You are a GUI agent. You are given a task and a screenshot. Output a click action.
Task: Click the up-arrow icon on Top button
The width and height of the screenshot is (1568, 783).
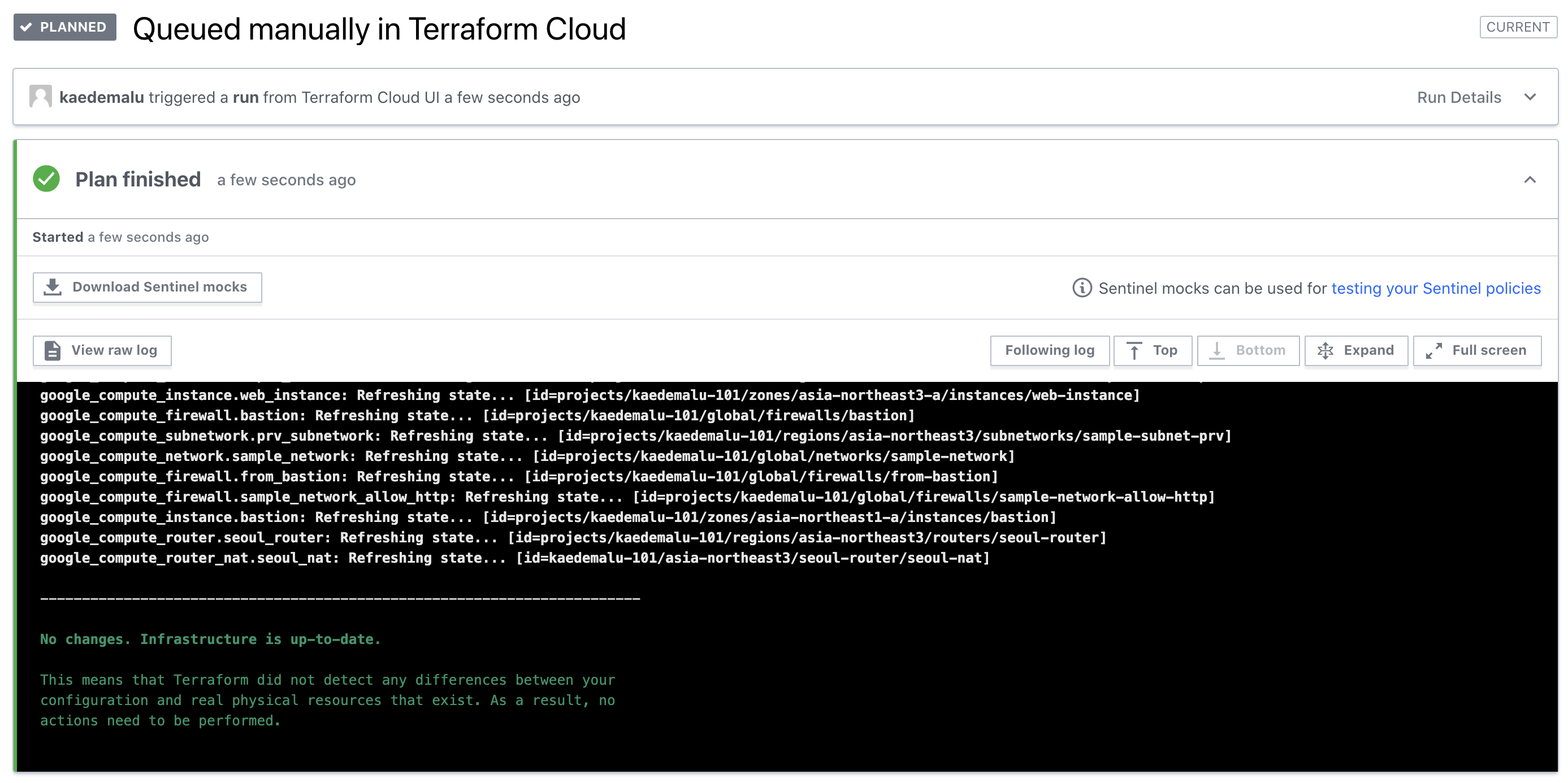pos(1134,351)
